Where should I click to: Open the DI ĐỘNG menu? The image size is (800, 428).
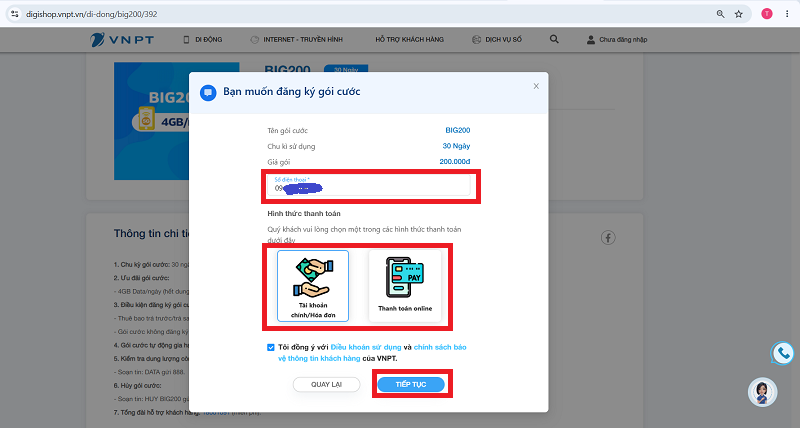point(203,39)
